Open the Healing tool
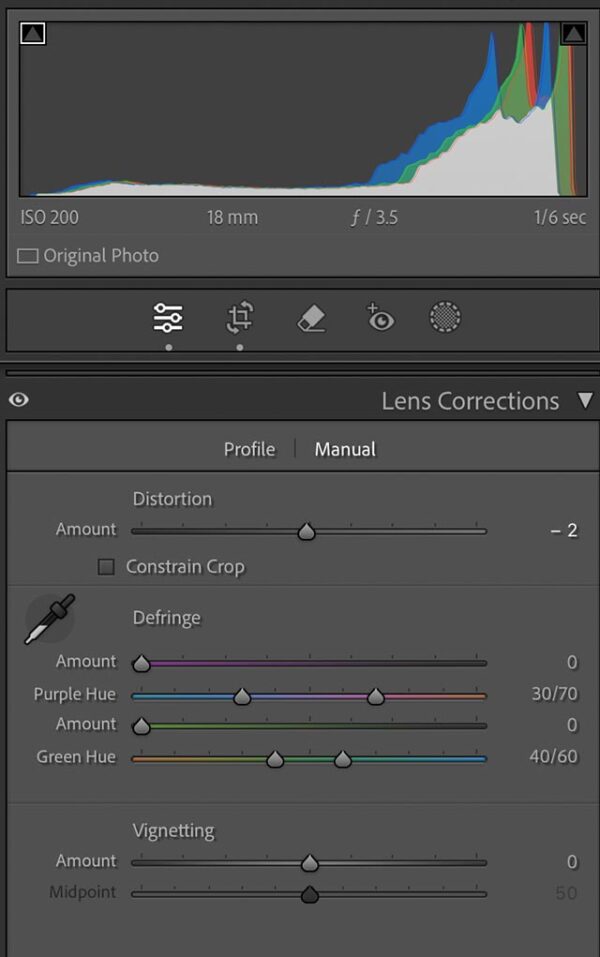 310,316
